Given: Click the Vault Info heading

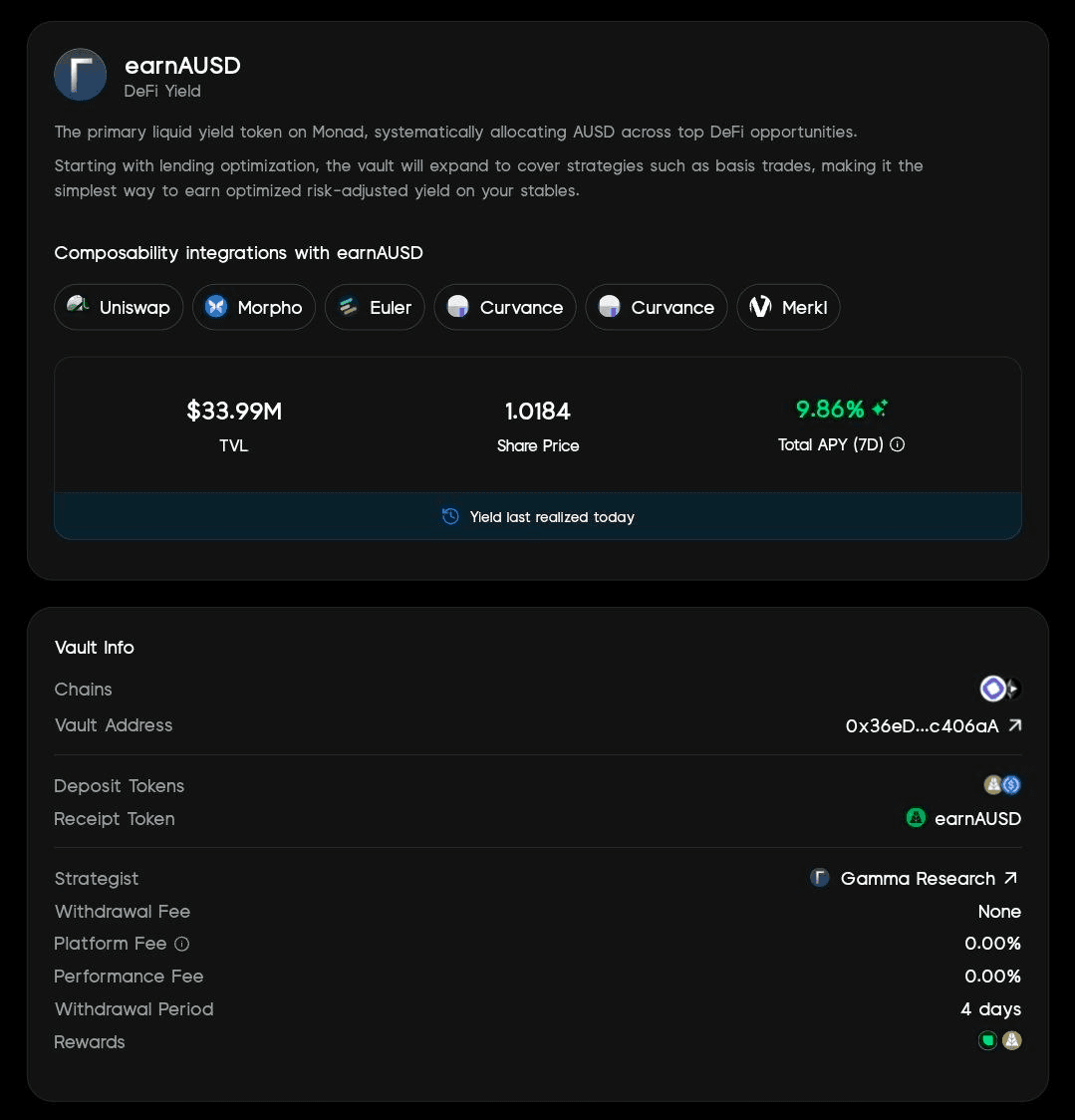Looking at the screenshot, I should click(x=95, y=647).
